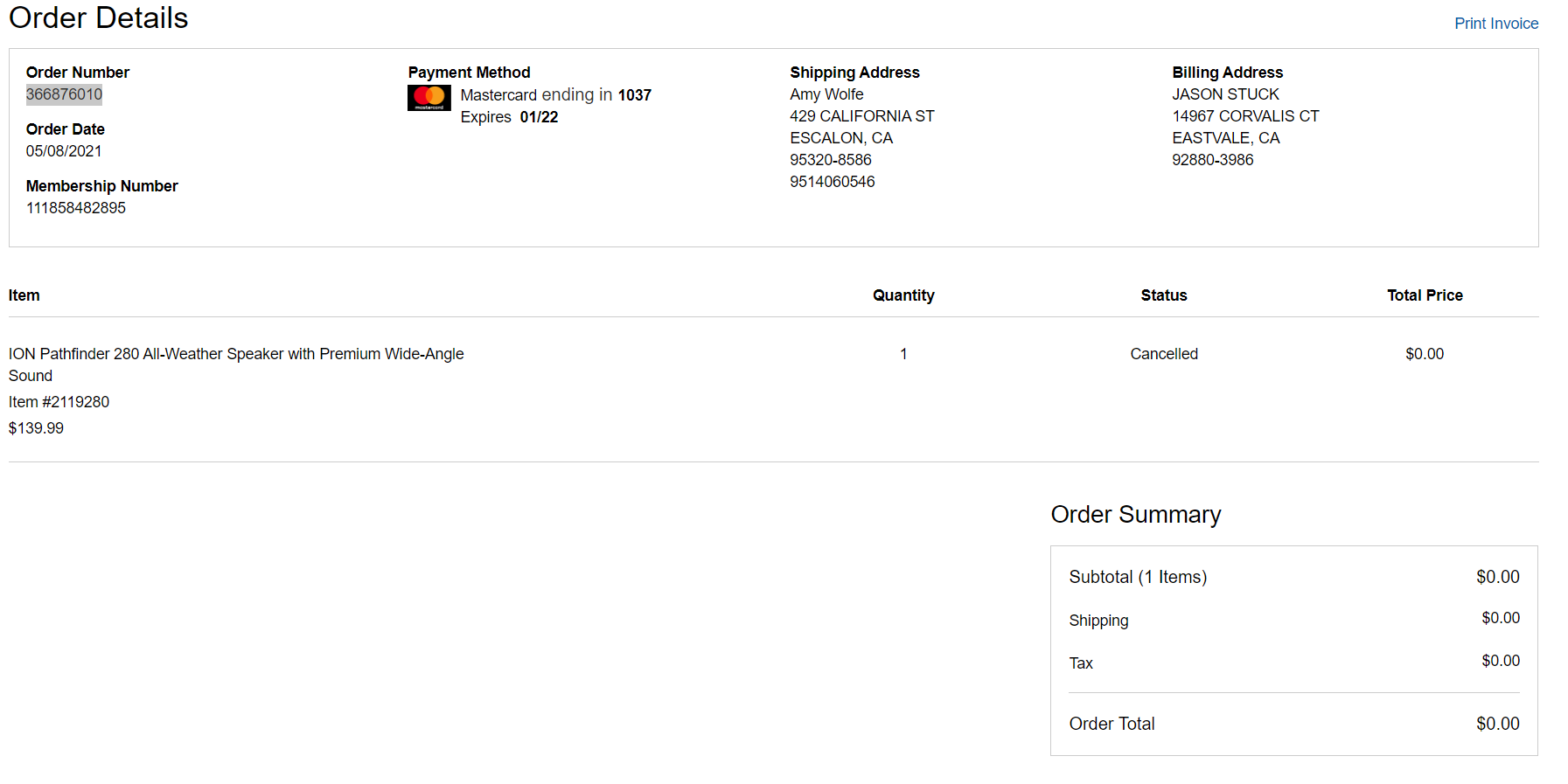Screen dimensions: 1568x784
Task: Click the Quantity column header
Action: pos(903,295)
